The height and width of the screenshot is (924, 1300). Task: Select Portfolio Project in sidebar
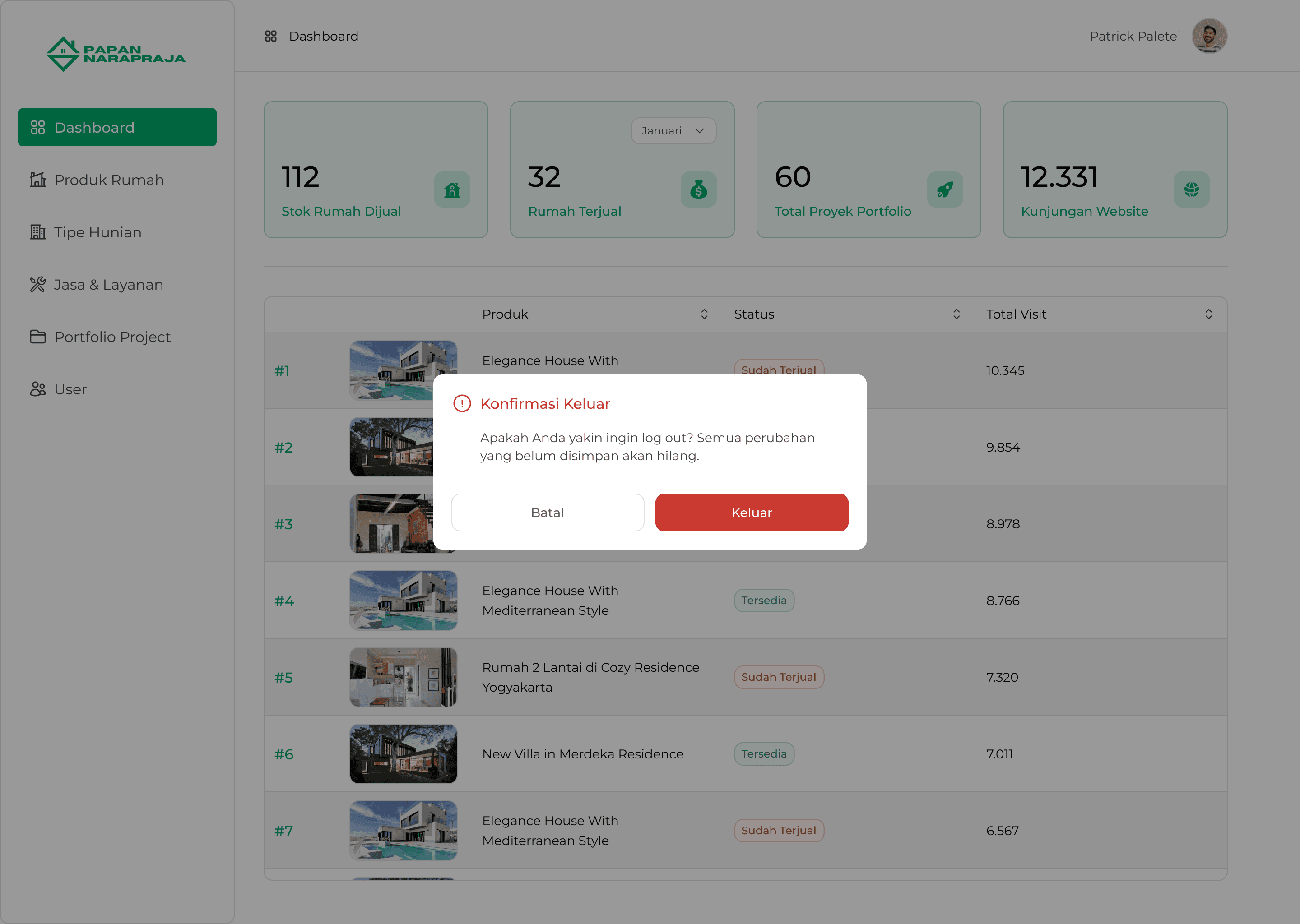[112, 337]
